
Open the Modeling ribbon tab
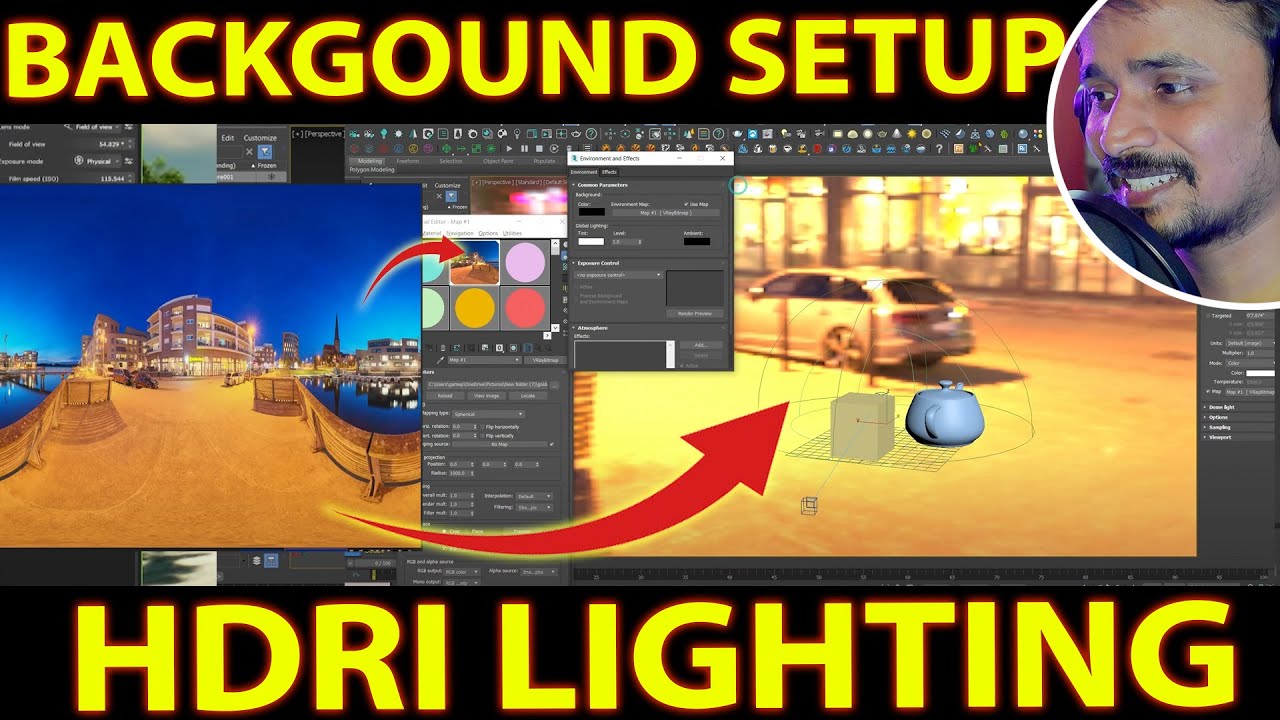pyautogui.click(x=370, y=161)
